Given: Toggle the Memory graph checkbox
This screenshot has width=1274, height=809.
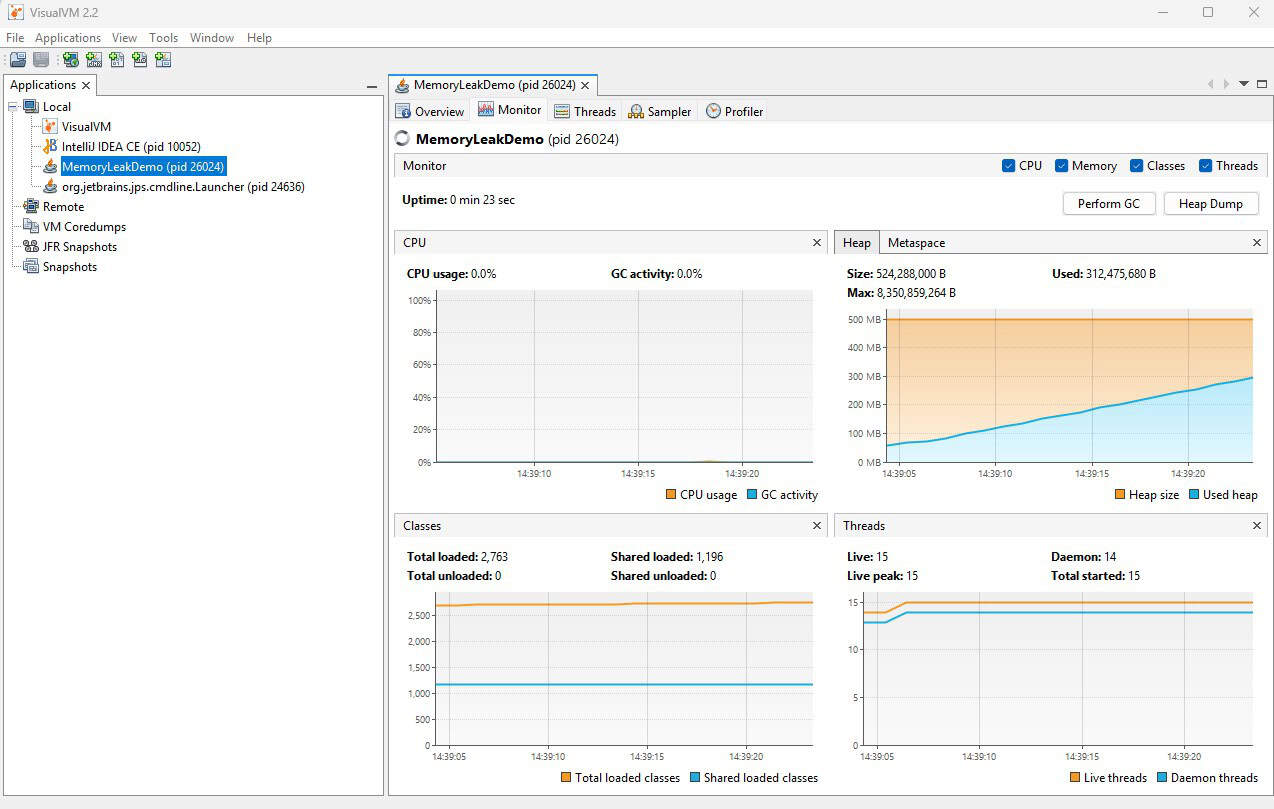Looking at the screenshot, I should [1062, 166].
